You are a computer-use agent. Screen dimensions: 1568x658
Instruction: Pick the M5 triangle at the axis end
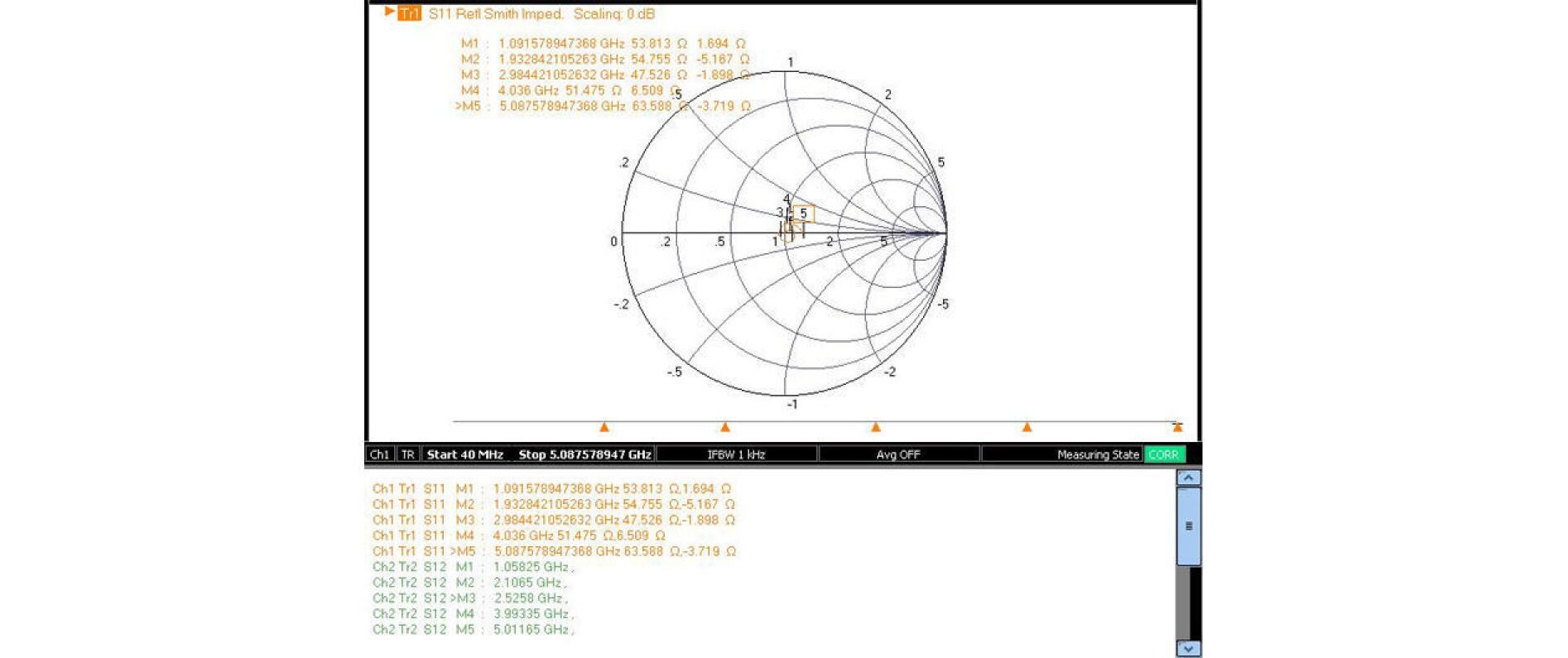pos(1177,427)
